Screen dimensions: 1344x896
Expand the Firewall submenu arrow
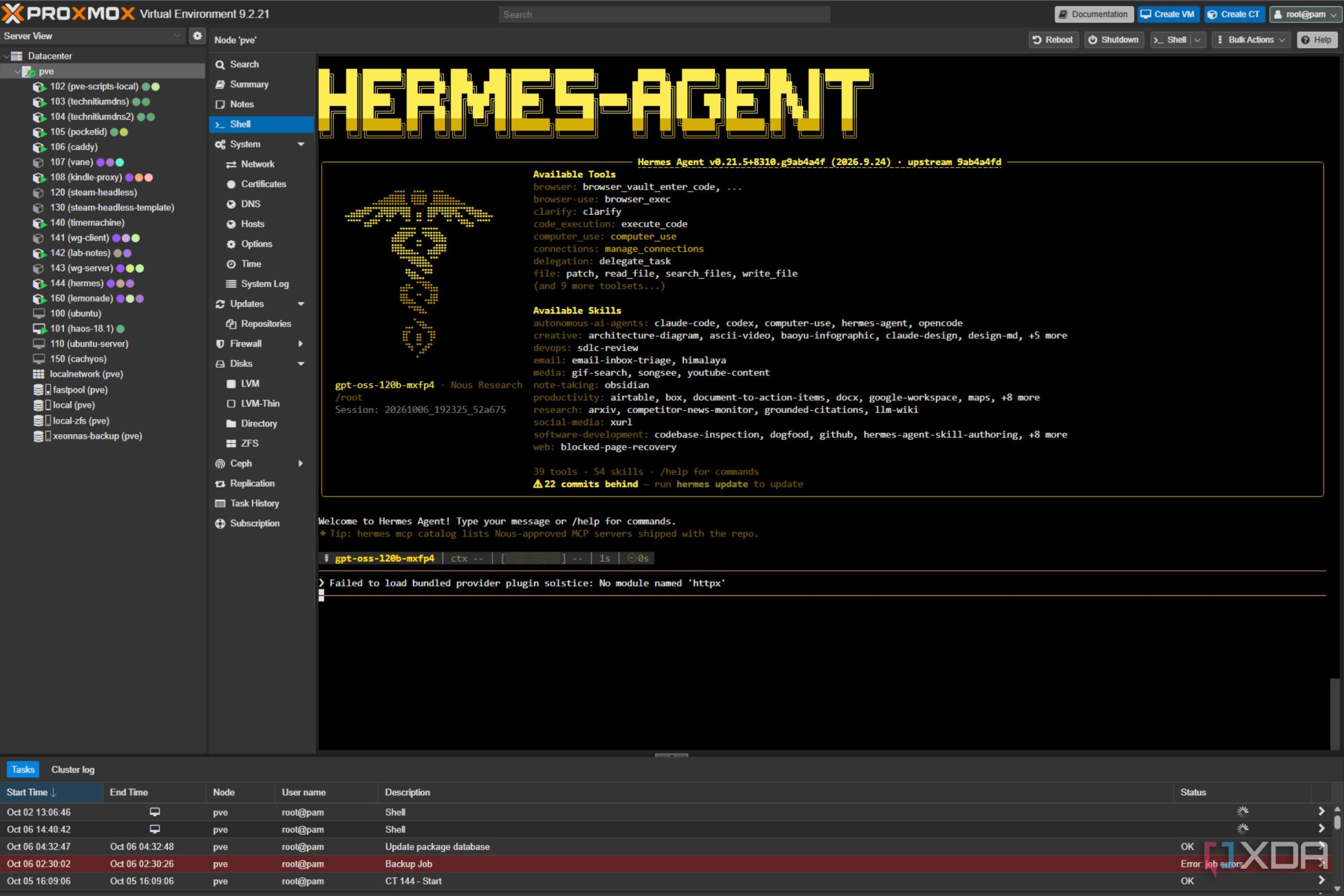(x=301, y=344)
